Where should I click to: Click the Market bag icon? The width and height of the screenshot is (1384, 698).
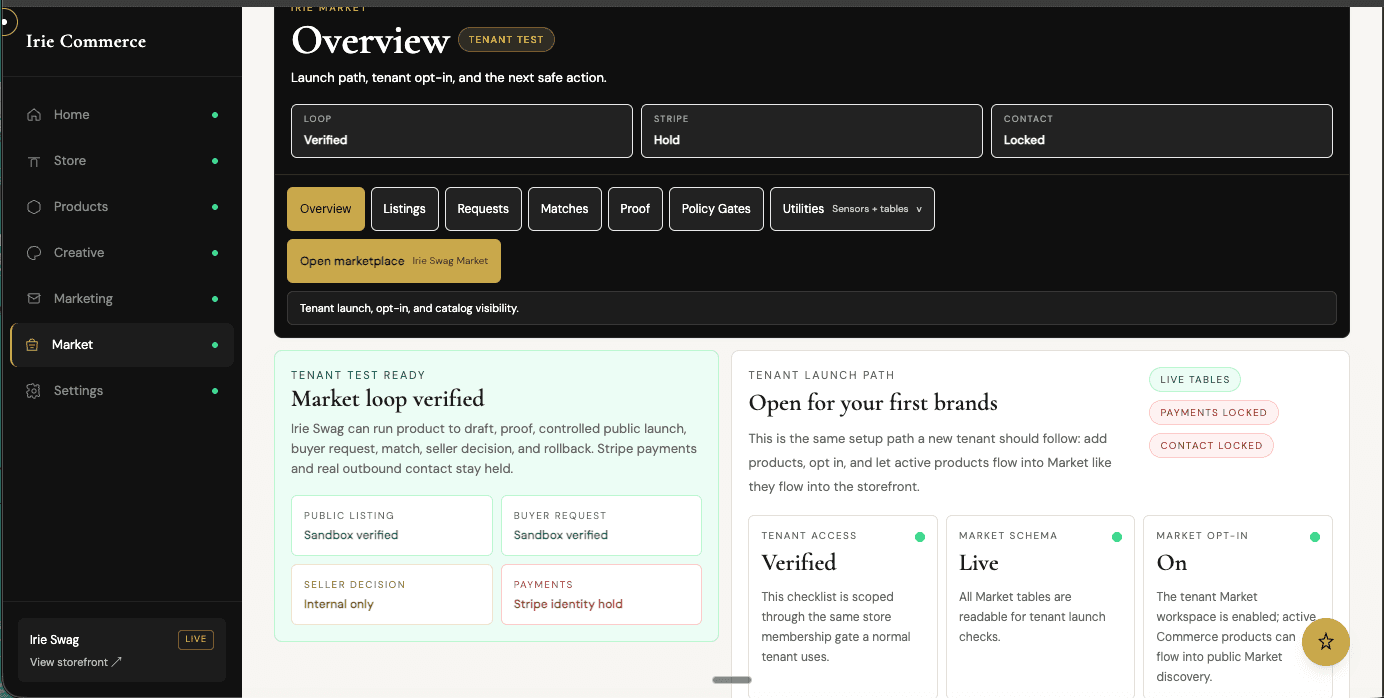pyautogui.click(x=32, y=345)
